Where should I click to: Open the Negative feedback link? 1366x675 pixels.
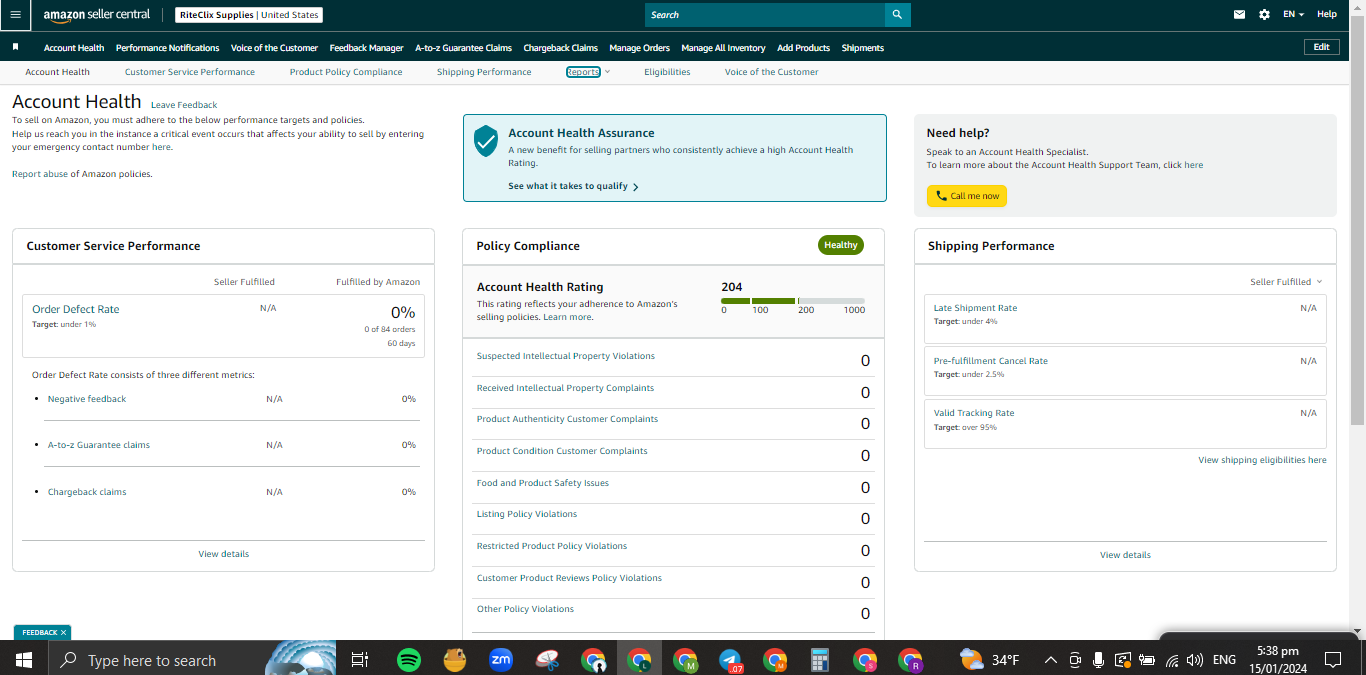click(x=87, y=399)
